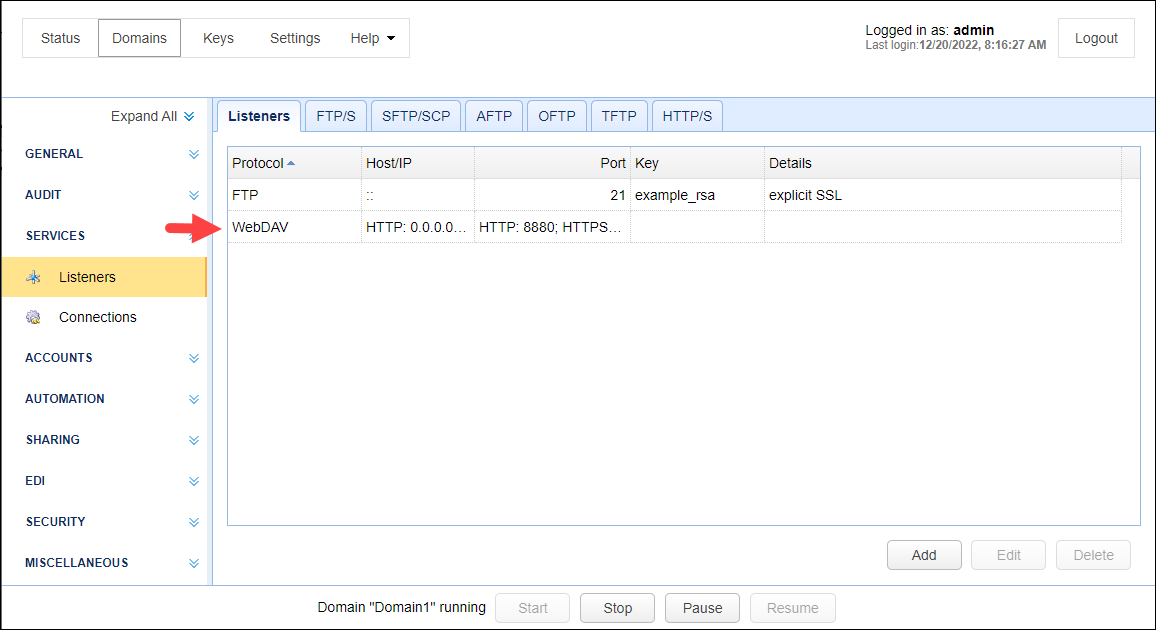The width and height of the screenshot is (1156, 630).
Task: Open the Keys top menu
Action: tap(218, 38)
